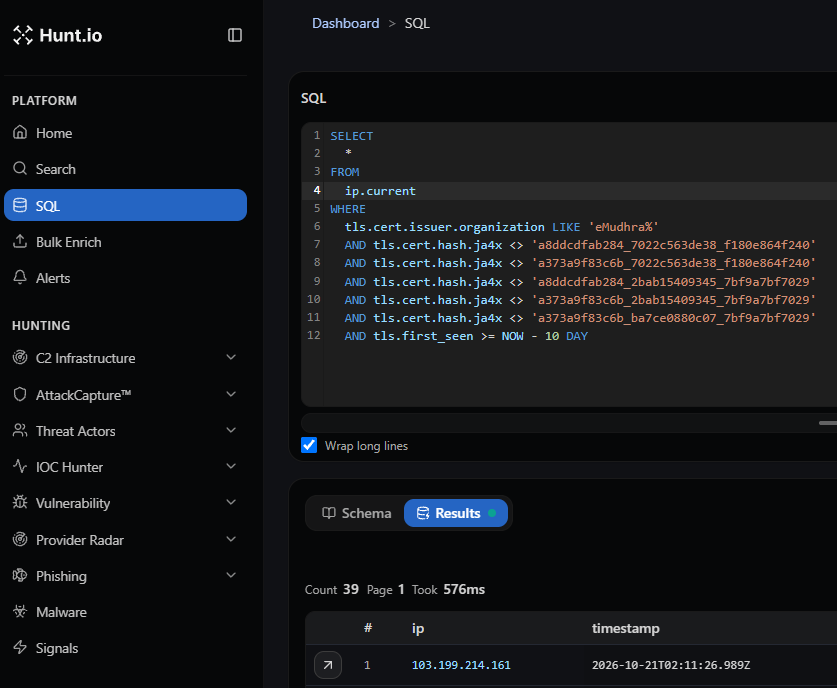Expand the Threat Actors chevron
This screenshot has height=688, width=837.
pyautogui.click(x=231, y=430)
